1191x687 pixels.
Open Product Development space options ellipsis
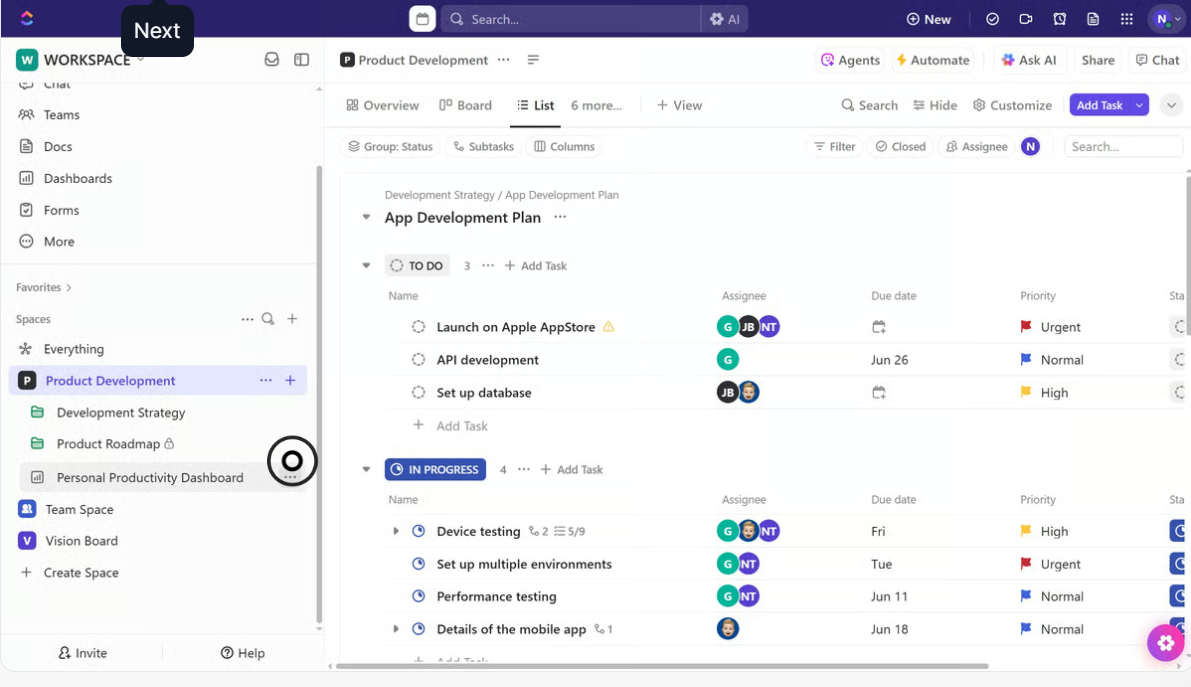coord(266,380)
